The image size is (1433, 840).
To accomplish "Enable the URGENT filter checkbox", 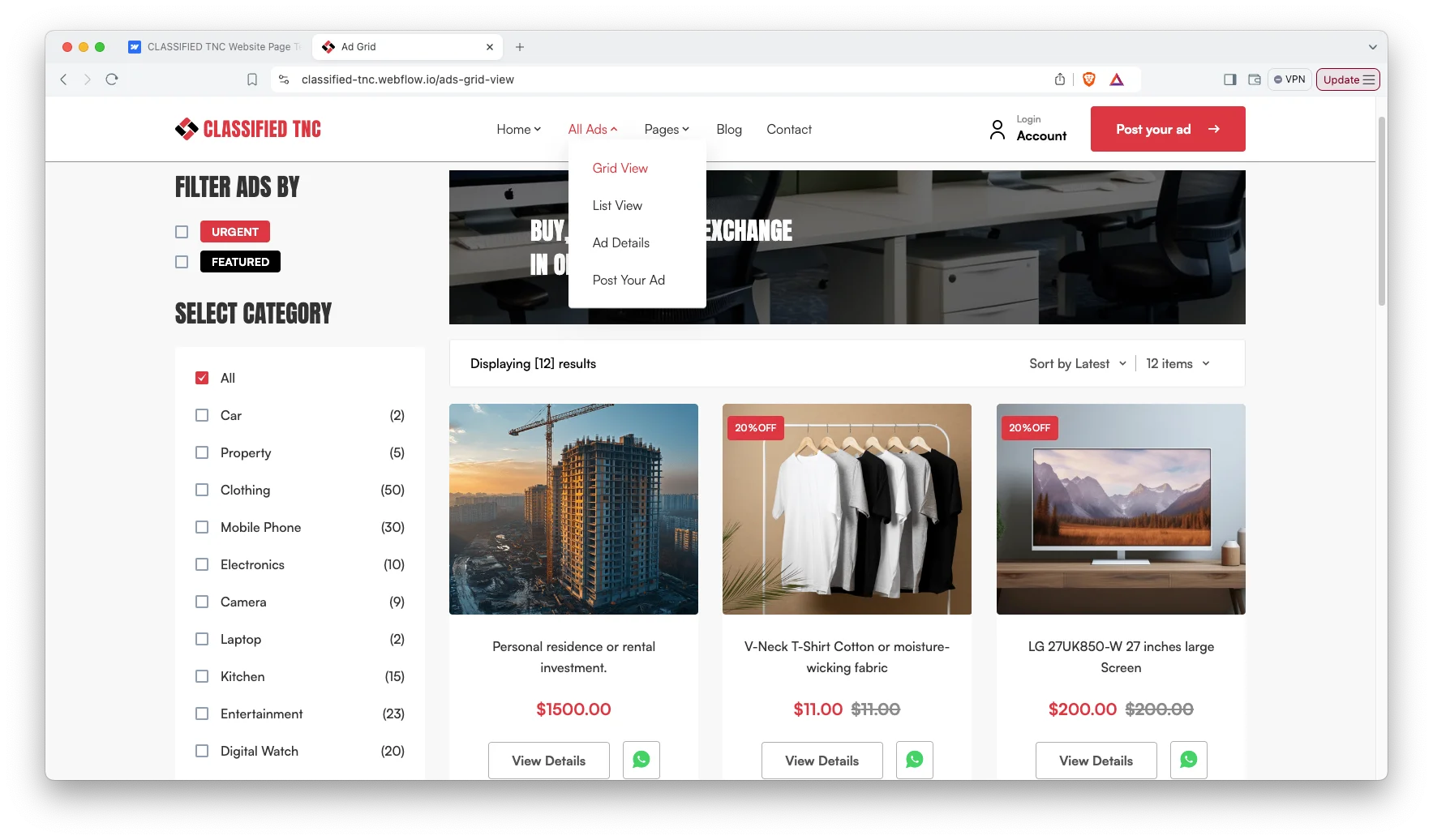I will [182, 232].
